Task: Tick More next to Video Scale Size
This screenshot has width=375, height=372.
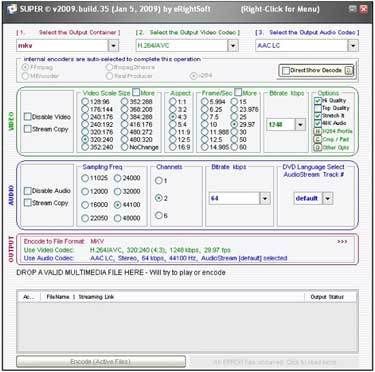Action: pyautogui.click(x=136, y=92)
